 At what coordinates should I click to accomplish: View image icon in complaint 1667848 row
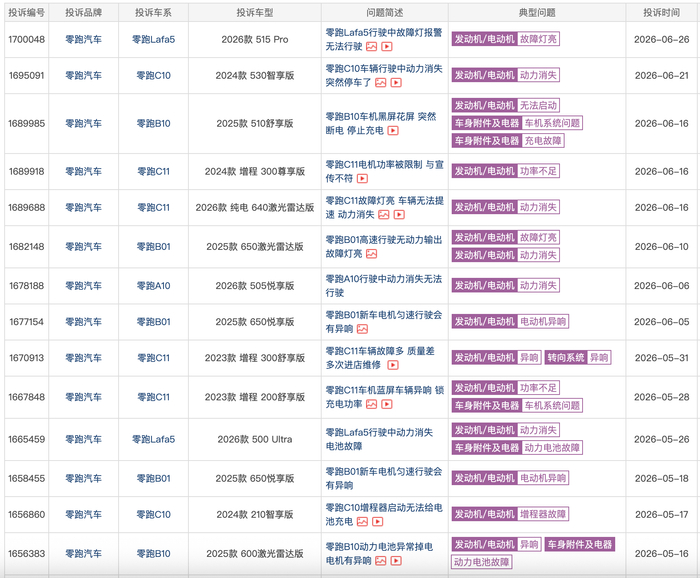pyautogui.click(x=371, y=404)
